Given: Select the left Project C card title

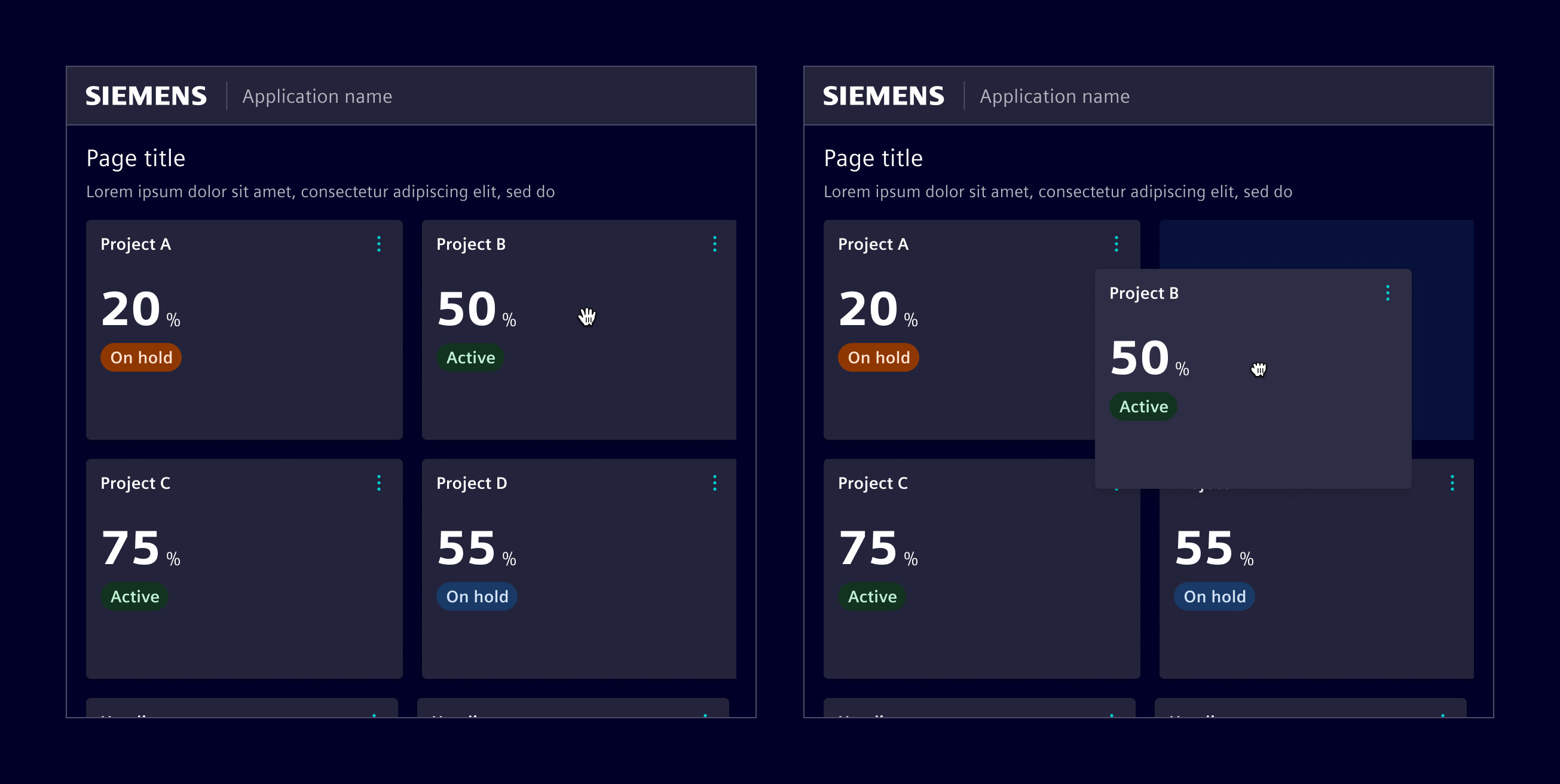Looking at the screenshot, I should 135,483.
